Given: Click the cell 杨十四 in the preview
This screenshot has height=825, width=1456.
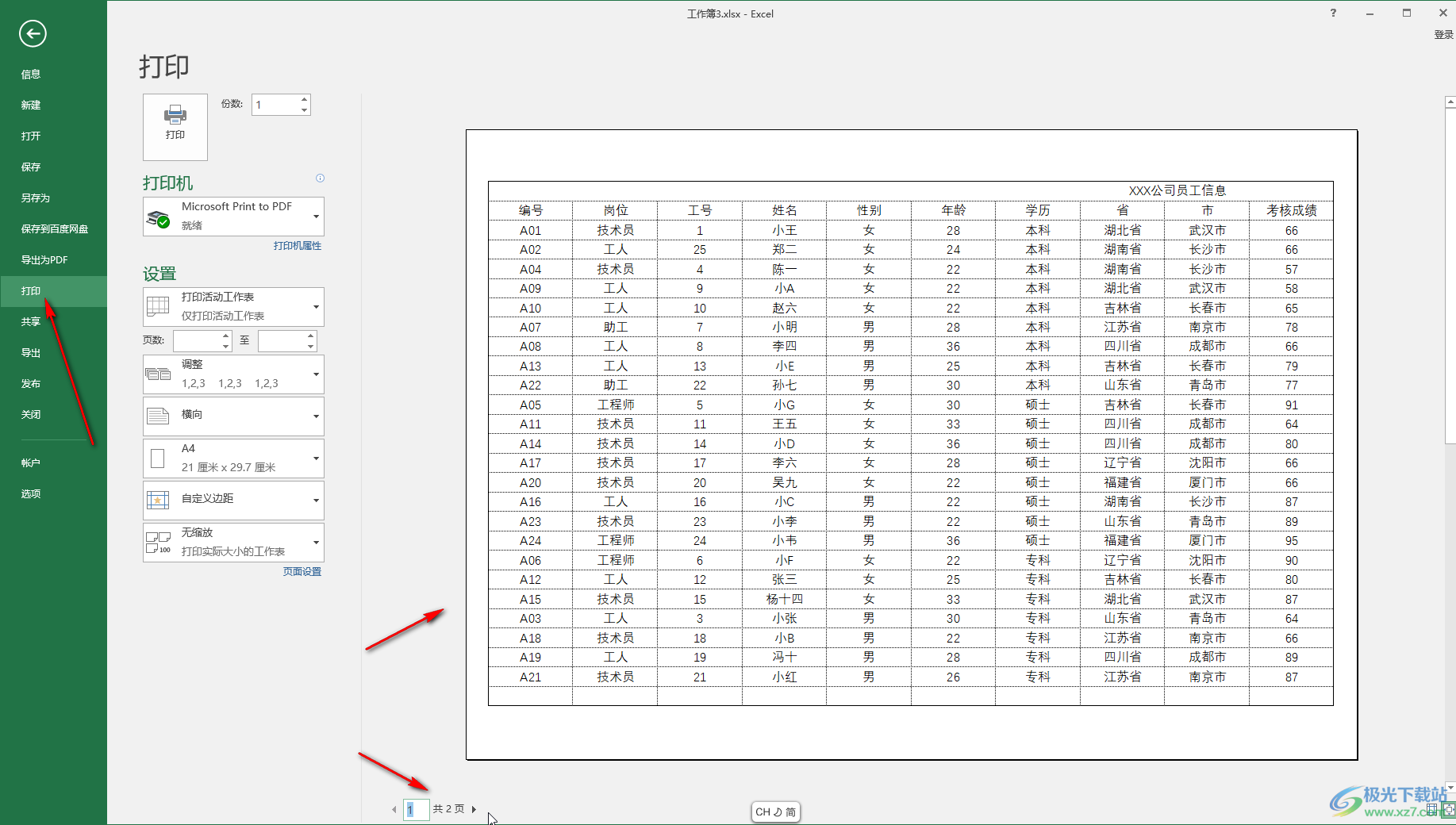Looking at the screenshot, I should (x=784, y=599).
